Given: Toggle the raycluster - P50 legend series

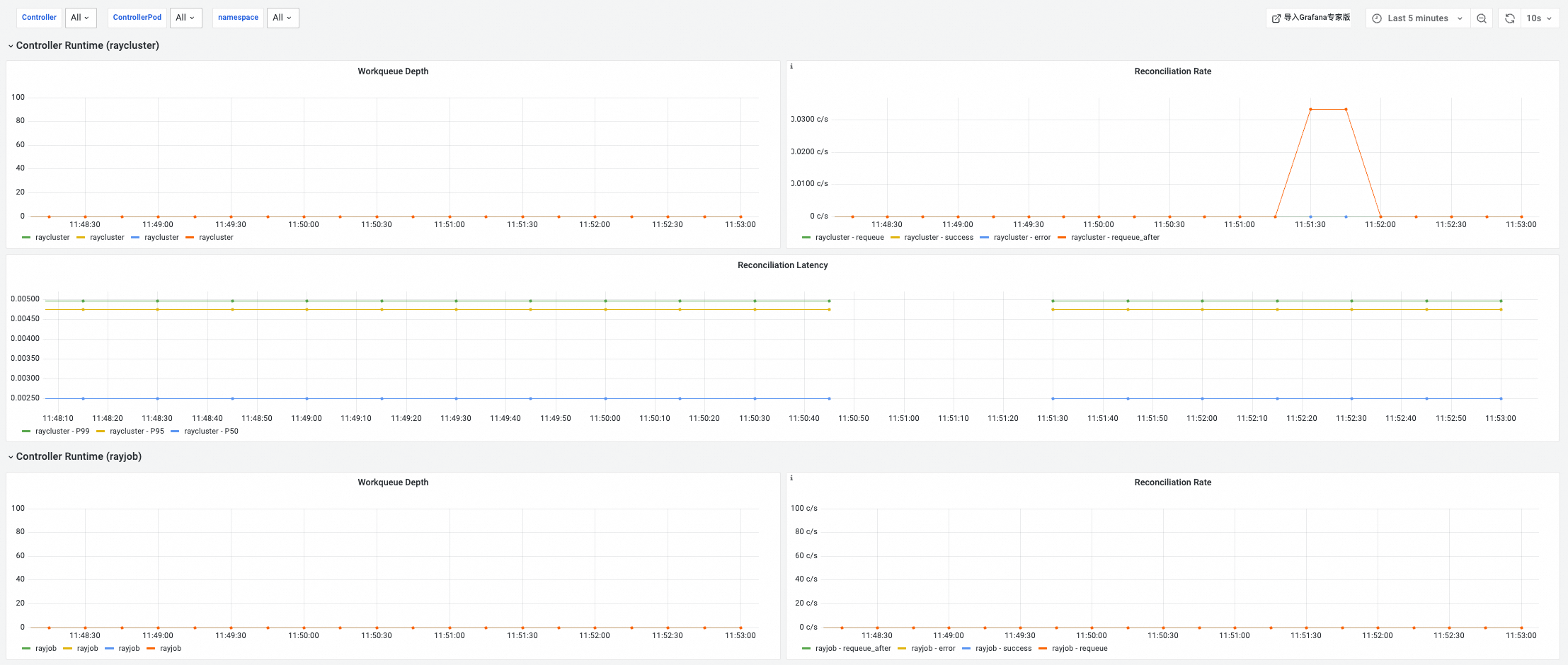Looking at the screenshot, I should click(211, 432).
